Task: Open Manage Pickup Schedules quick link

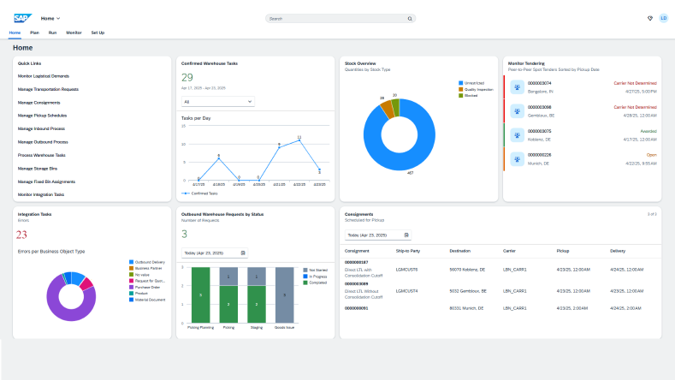Action: click(x=42, y=116)
